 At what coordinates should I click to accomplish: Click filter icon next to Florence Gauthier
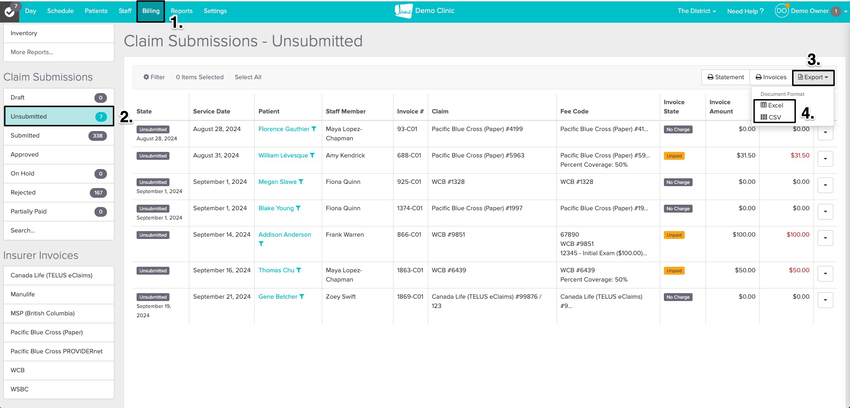pyautogui.click(x=314, y=129)
